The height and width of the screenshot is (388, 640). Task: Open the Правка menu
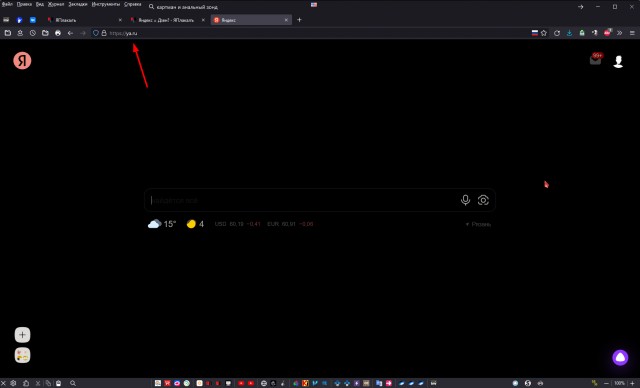[24, 4]
